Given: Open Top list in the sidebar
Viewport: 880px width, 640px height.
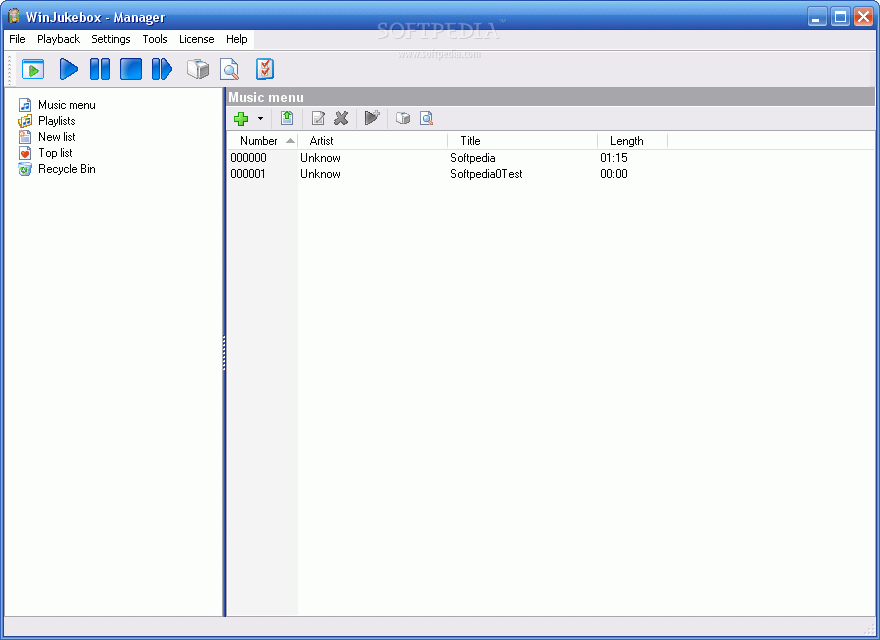Looking at the screenshot, I should [55, 153].
